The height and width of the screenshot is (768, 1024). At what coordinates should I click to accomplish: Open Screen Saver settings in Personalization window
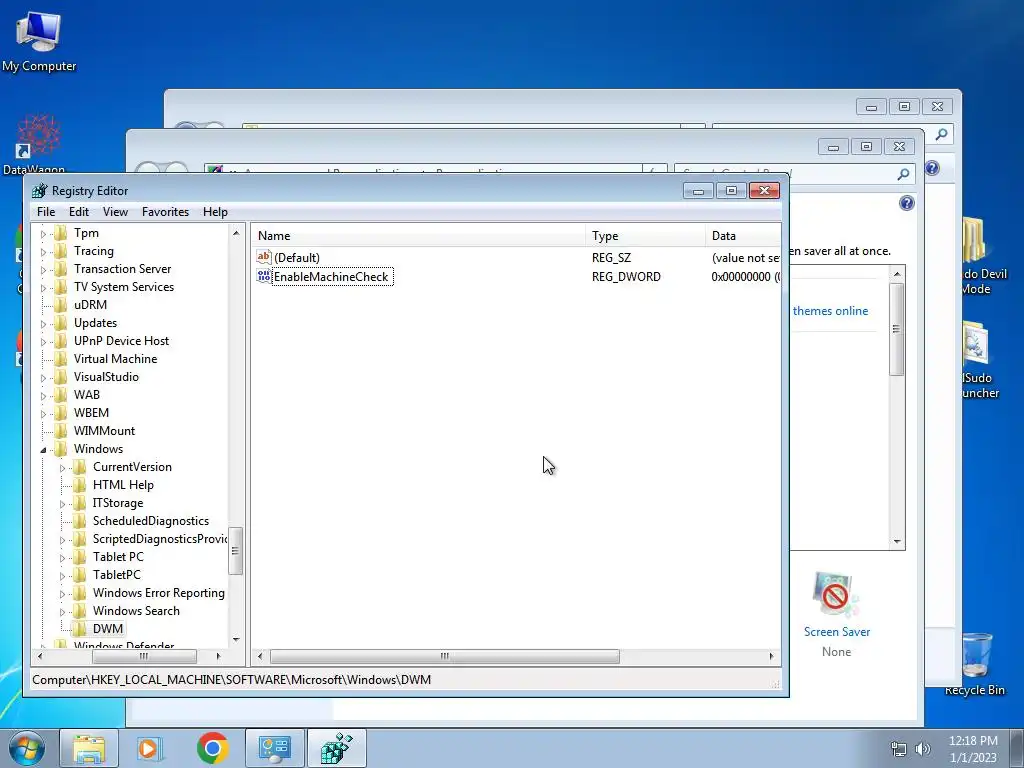pos(837,632)
